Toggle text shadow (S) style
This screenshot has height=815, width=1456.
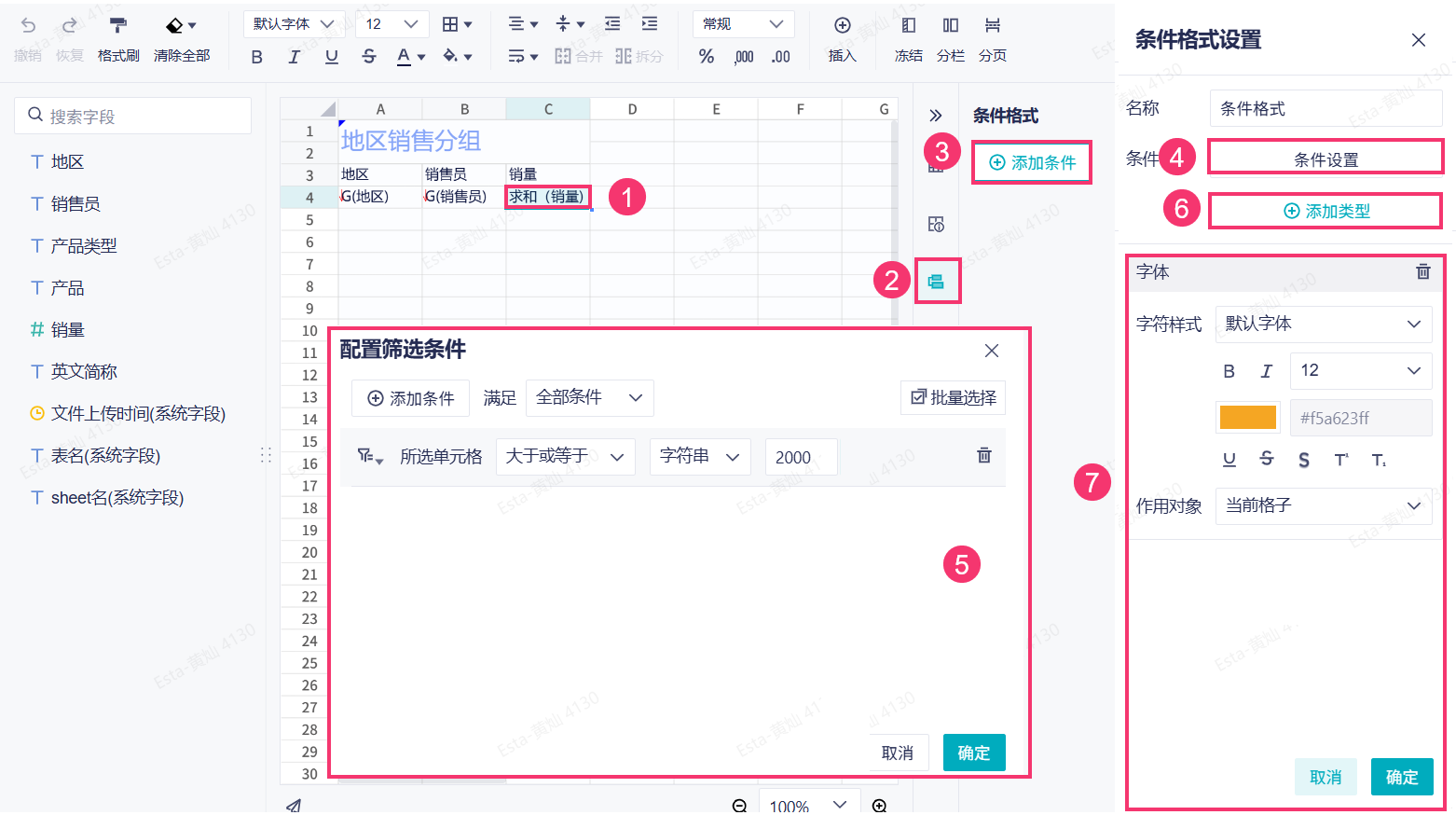coord(1304,460)
